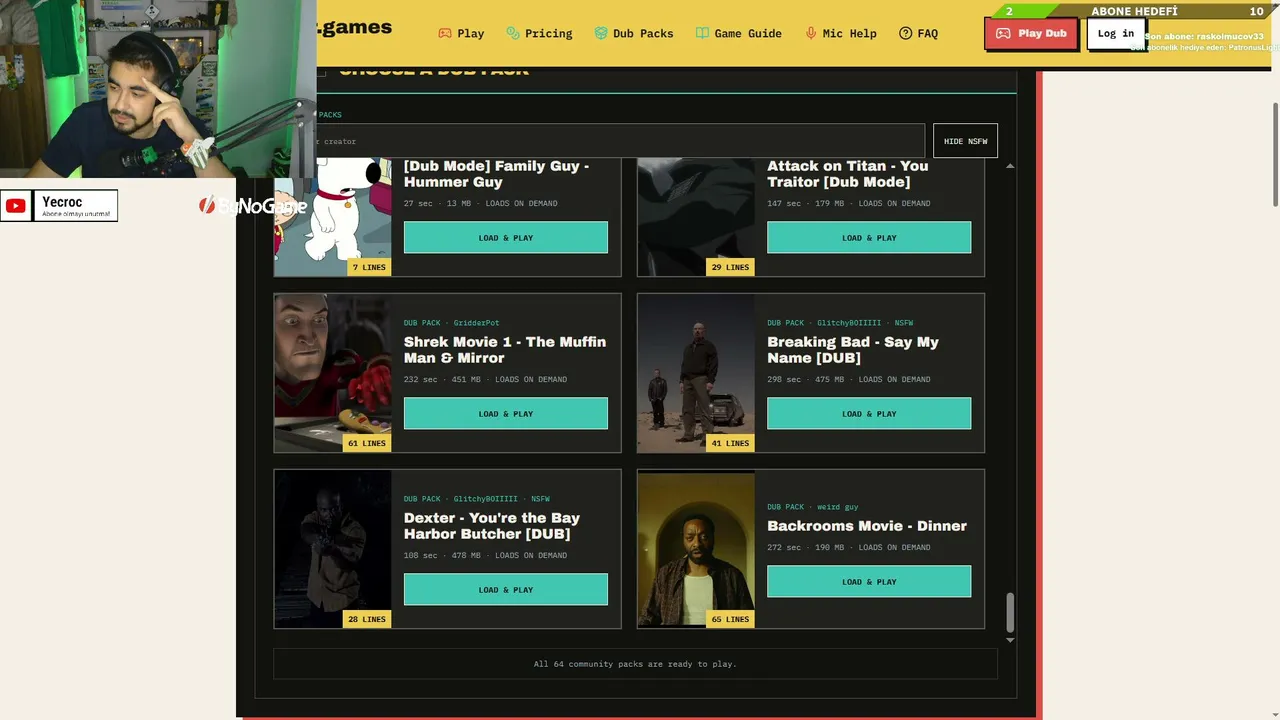Screen dimensions: 1280x720
Task: Load & Play the Dexter Bay Harbor Butcher pack
Action: [x=506, y=590]
